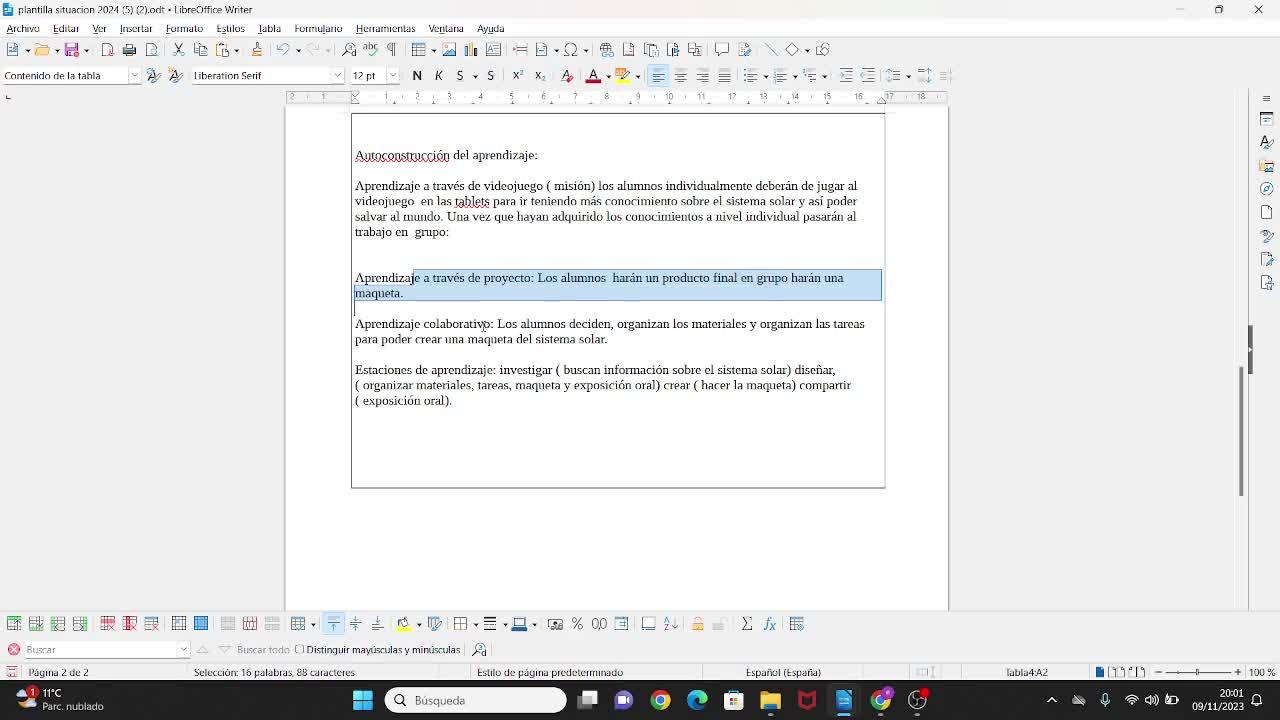The image size is (1280, 720).
Task: Click Página 2 de 2 in status bar
Action: pyautogui.click(x=58, y=672)
